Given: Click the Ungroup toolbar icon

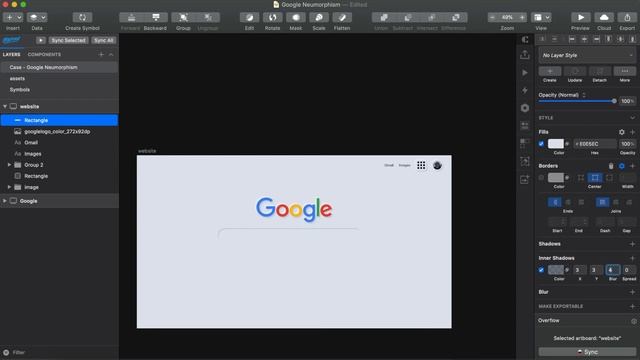Looking at the screenshot, I should coord(208,17).
